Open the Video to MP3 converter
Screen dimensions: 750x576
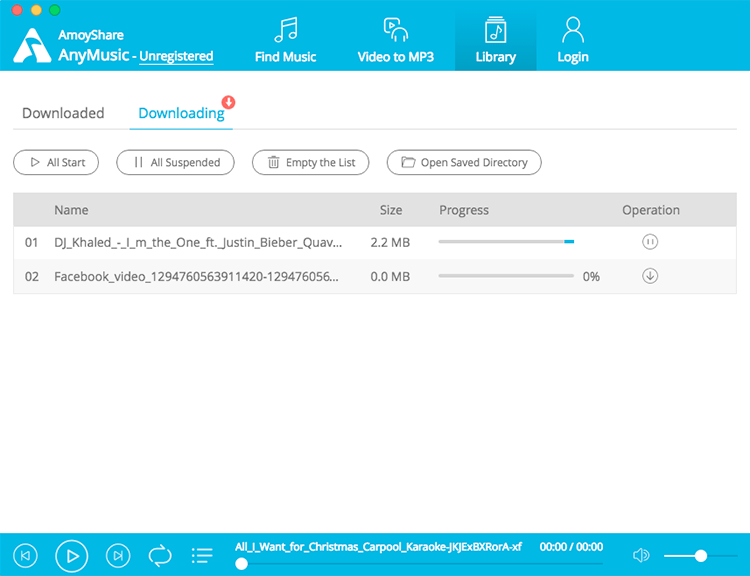tap(396, 40)
